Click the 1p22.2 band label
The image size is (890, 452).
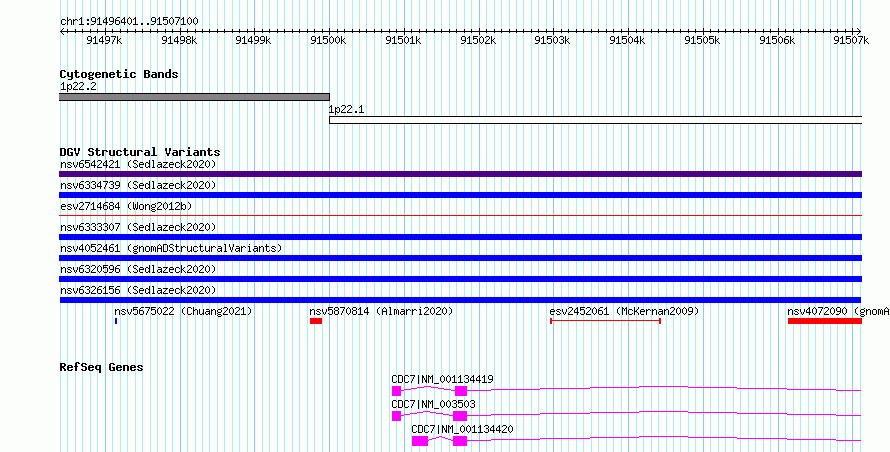click(x=78, y=87)
